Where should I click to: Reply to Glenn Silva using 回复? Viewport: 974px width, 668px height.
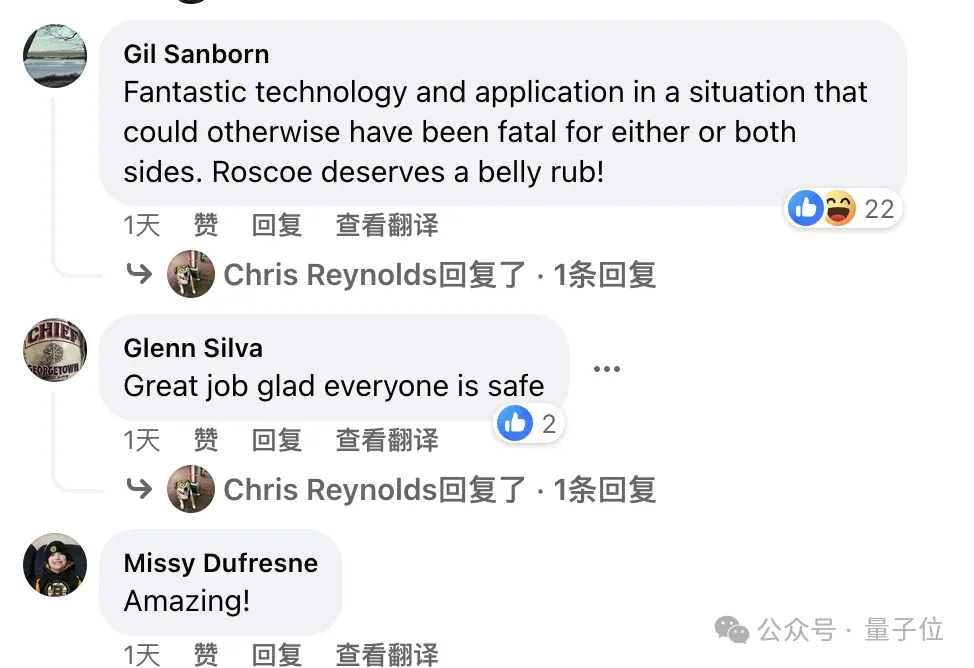276,440
